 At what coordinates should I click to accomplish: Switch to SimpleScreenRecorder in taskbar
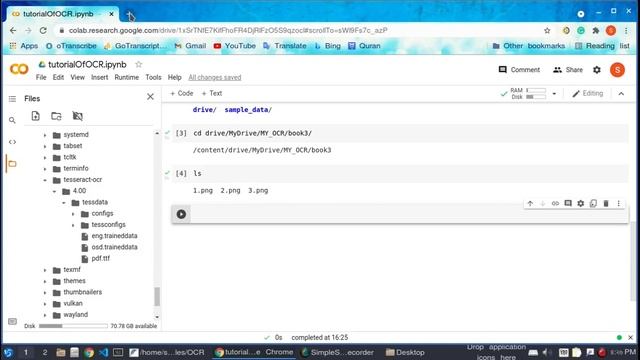coord(337,352)
